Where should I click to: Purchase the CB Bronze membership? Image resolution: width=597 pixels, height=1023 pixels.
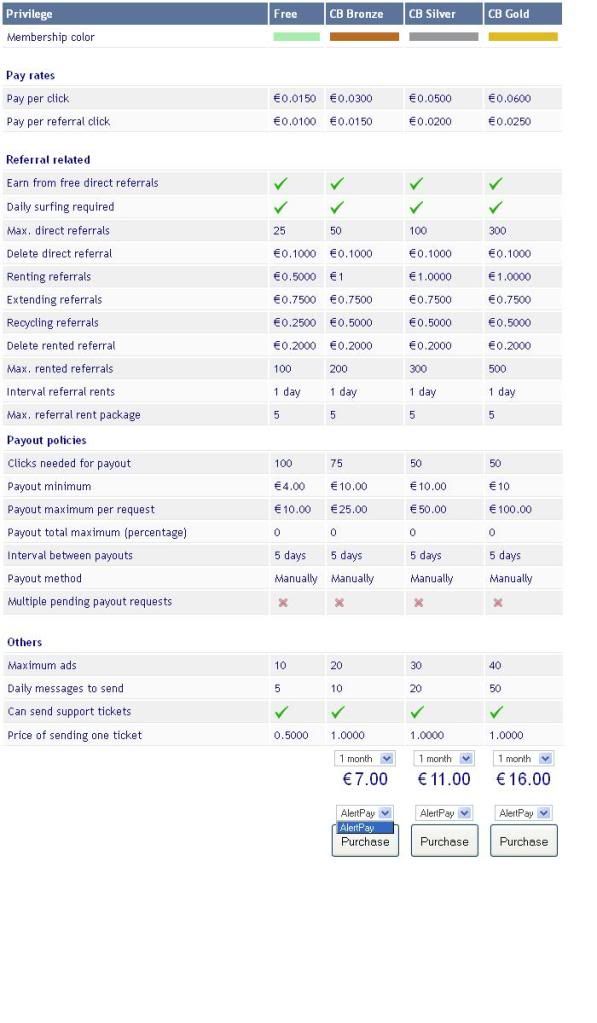pyautogui.click(x=365, y=841)
